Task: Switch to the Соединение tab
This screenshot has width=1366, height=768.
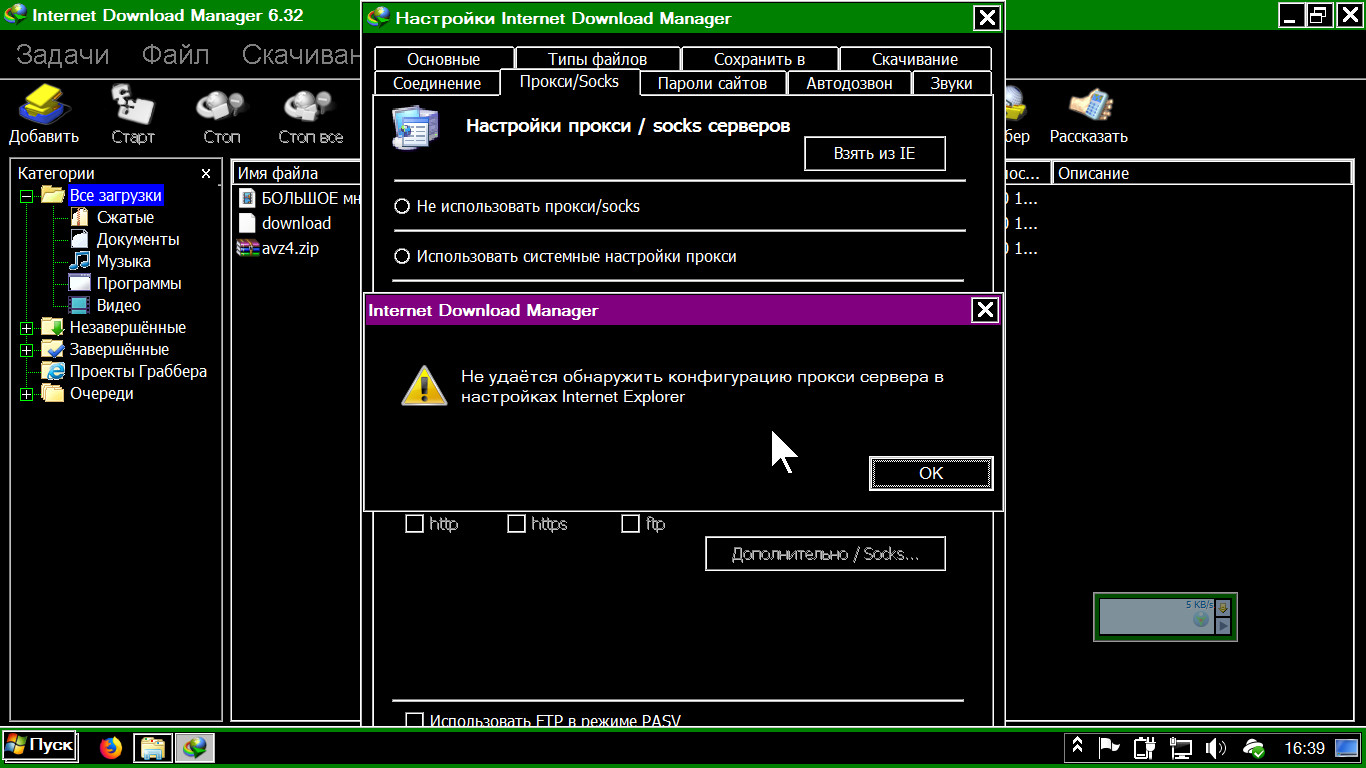Action: pyautogui.click(x=437, y=84)
